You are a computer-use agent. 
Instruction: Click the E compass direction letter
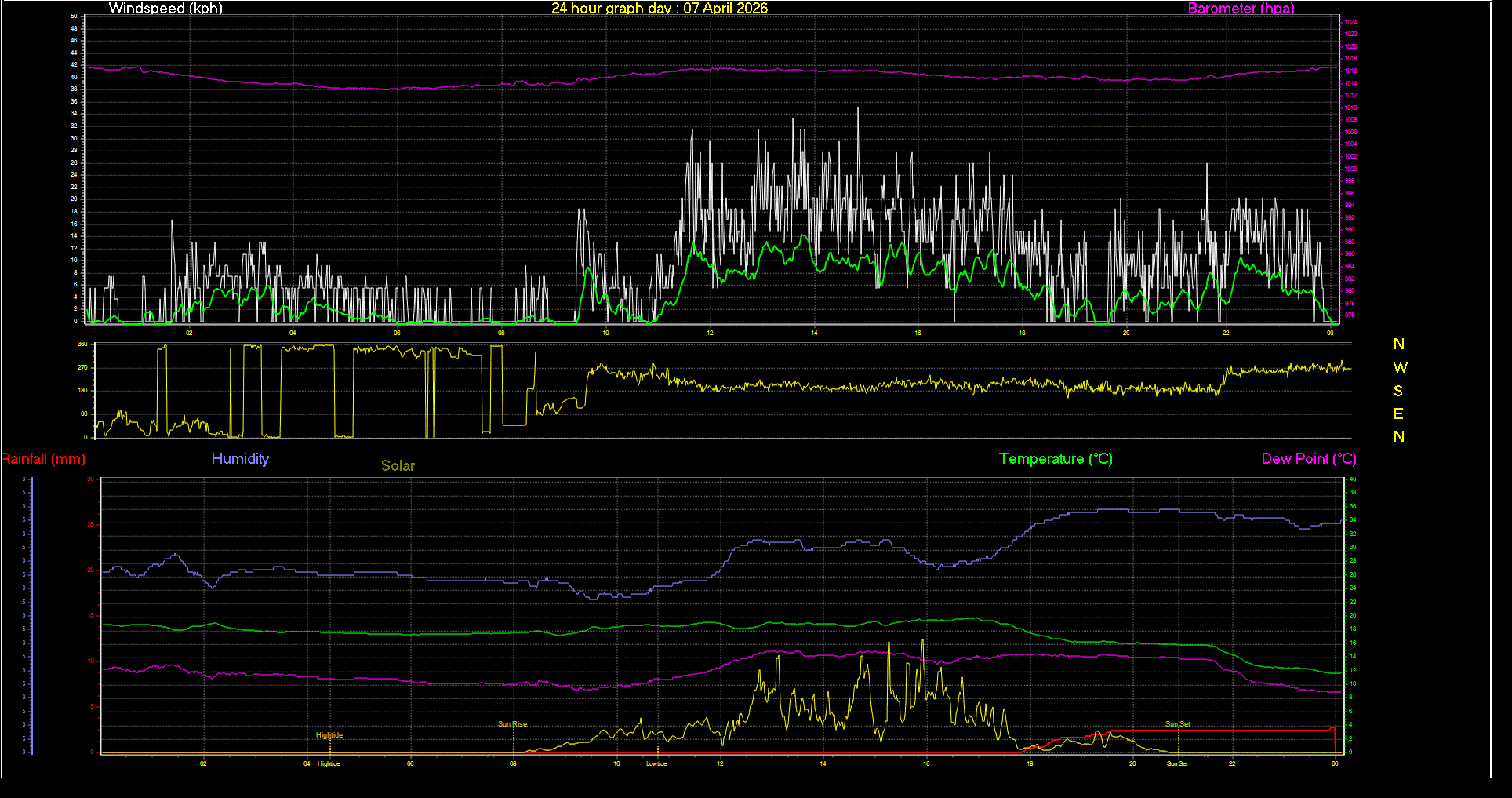tap(1398, 414)
